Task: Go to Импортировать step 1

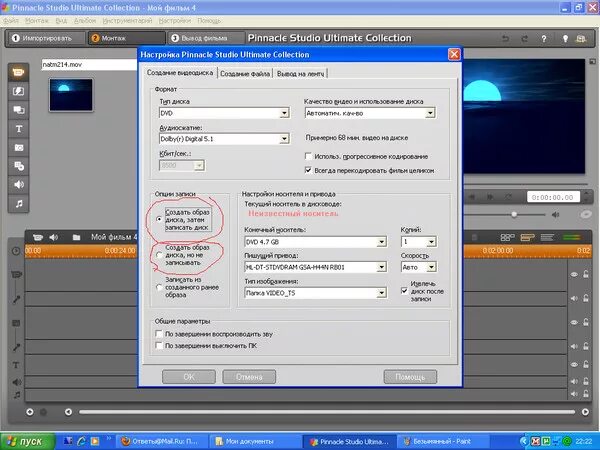Action: tap(46, 38)
